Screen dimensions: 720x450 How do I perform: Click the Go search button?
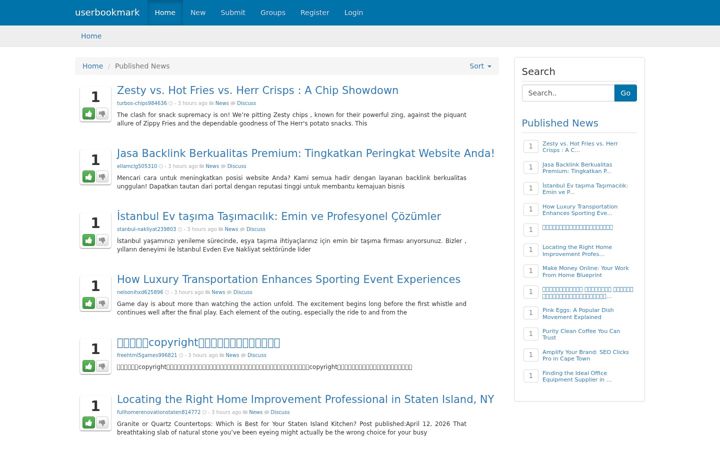coord(625,93)
